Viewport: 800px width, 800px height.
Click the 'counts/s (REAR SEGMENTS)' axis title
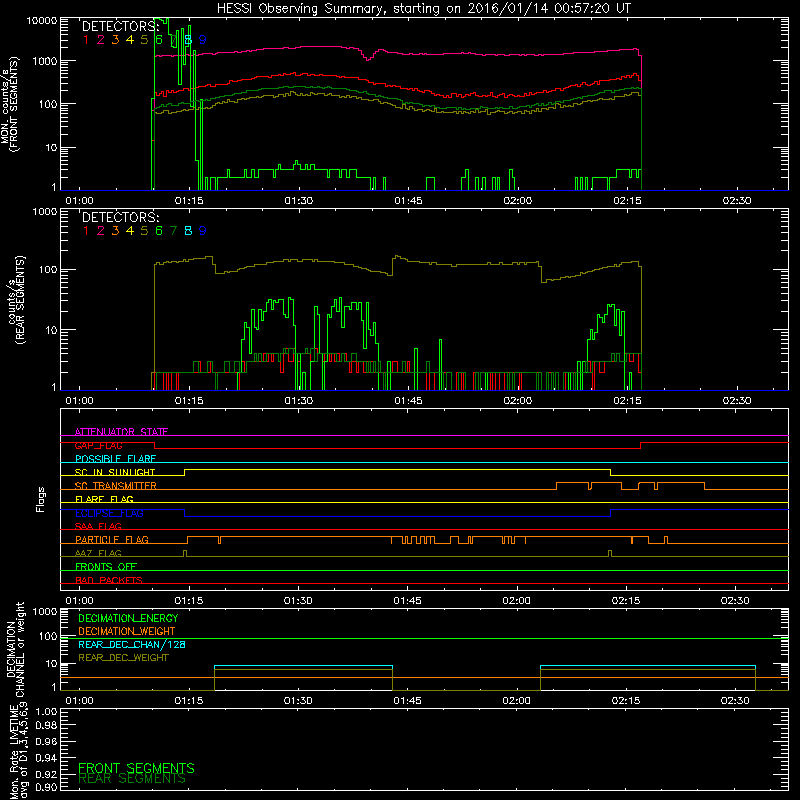[16, 300]
